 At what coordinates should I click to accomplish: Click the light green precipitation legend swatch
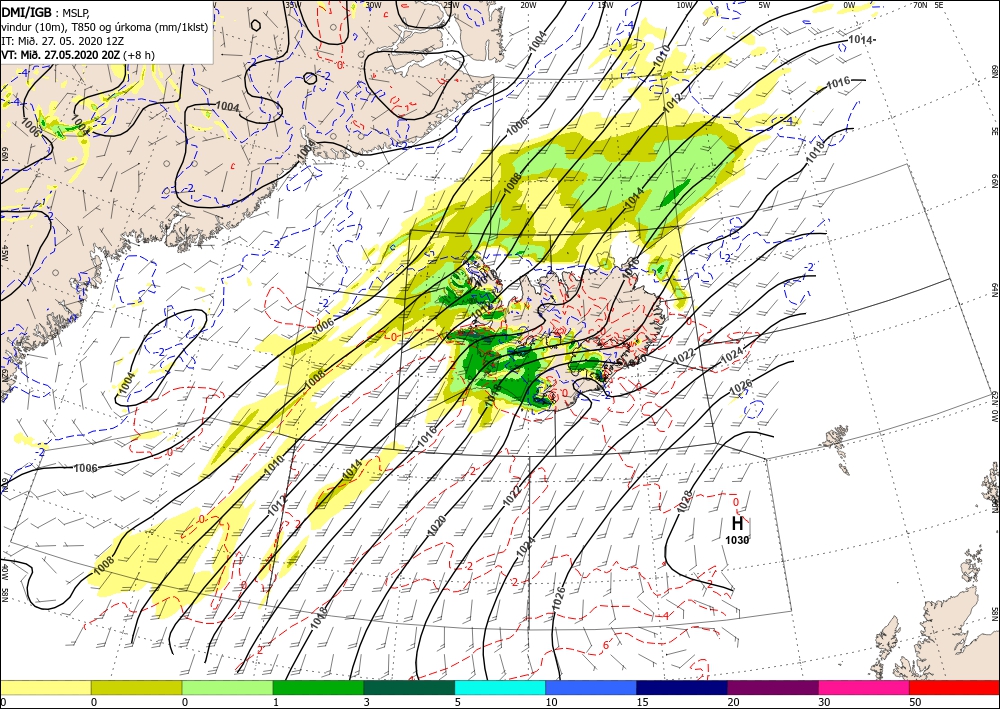227,687
